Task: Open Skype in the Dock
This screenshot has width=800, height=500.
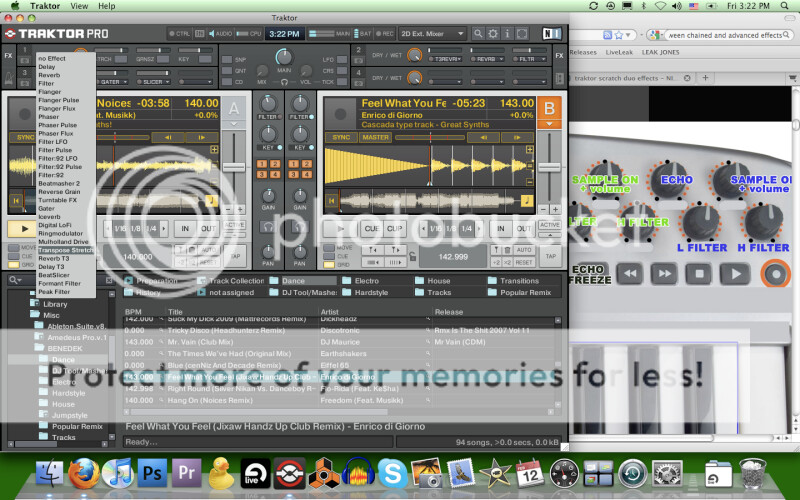Action: coord(393,473)
